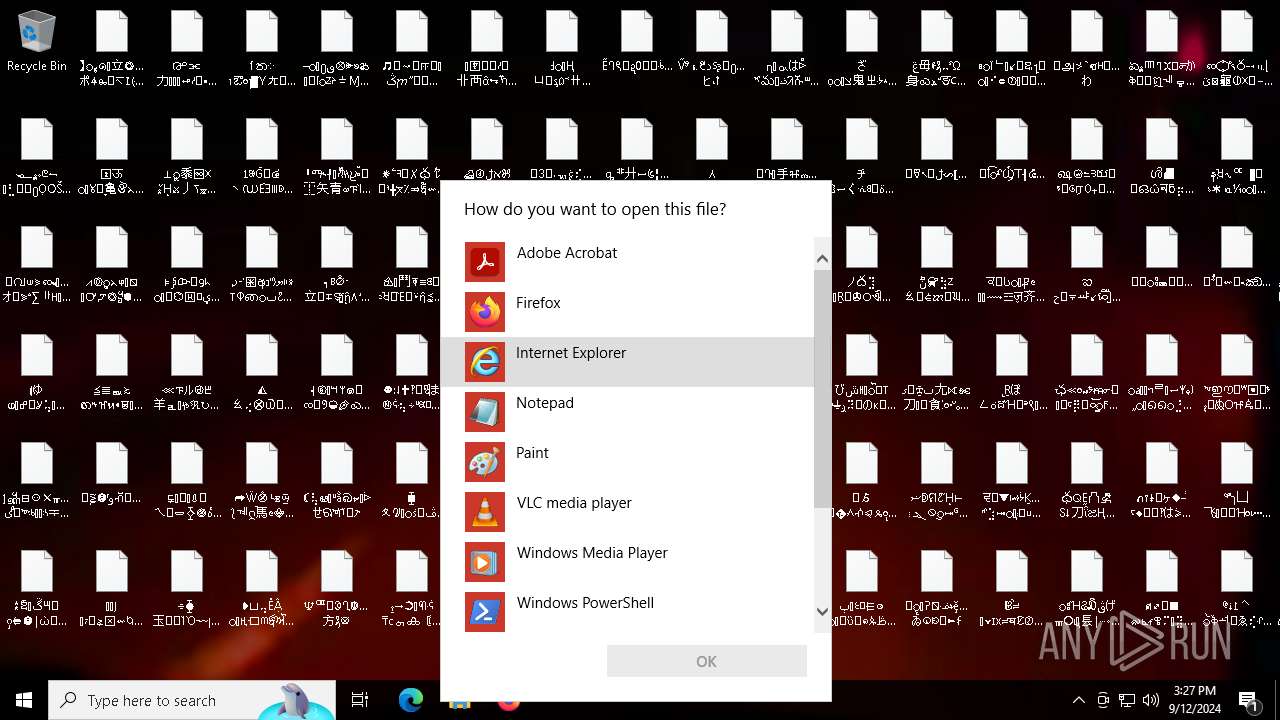Click the app list scrollbar thumb
The width and height of the screenshot is (1280, 720).
coord(822,389)
